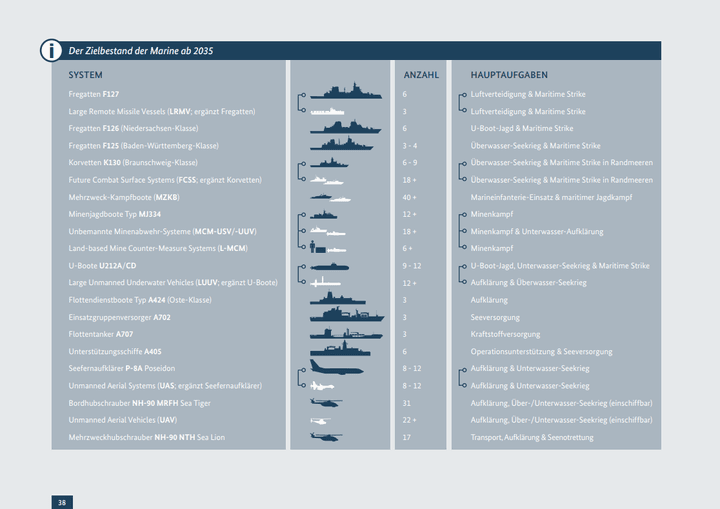Click the MZKB combat boats silhouette
This screenshot has width=720, height=509.
(331, 198)
